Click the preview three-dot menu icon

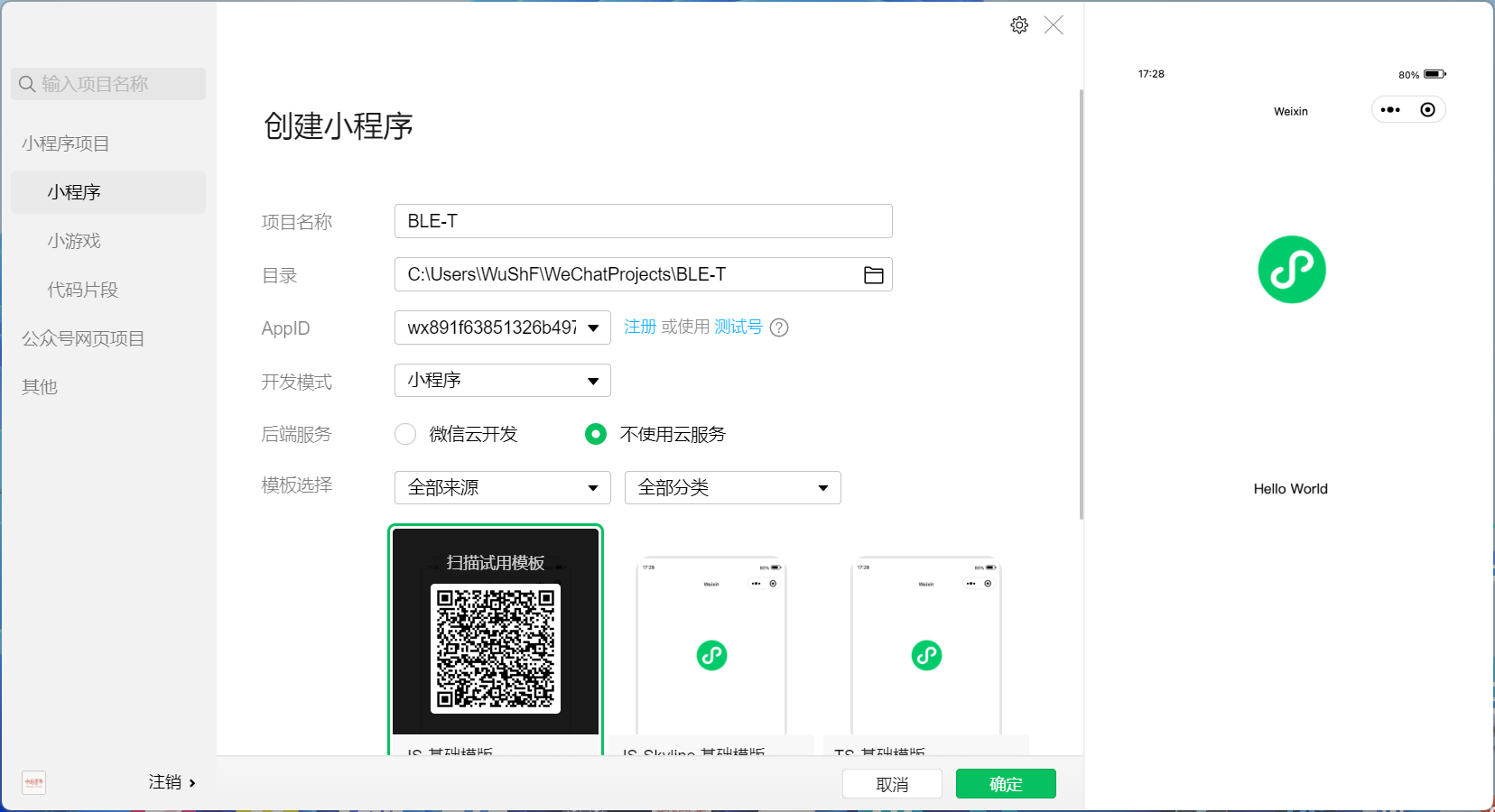point(1390,110)
